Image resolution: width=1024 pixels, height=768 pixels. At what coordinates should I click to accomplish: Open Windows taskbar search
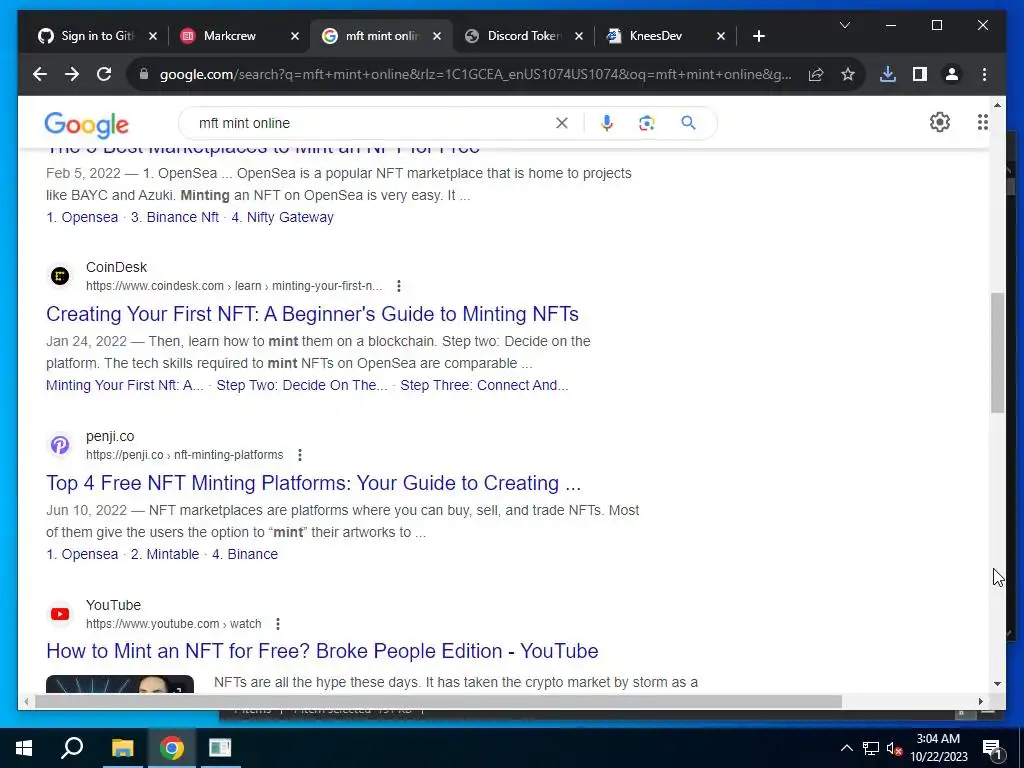click(x=72, y=748)
